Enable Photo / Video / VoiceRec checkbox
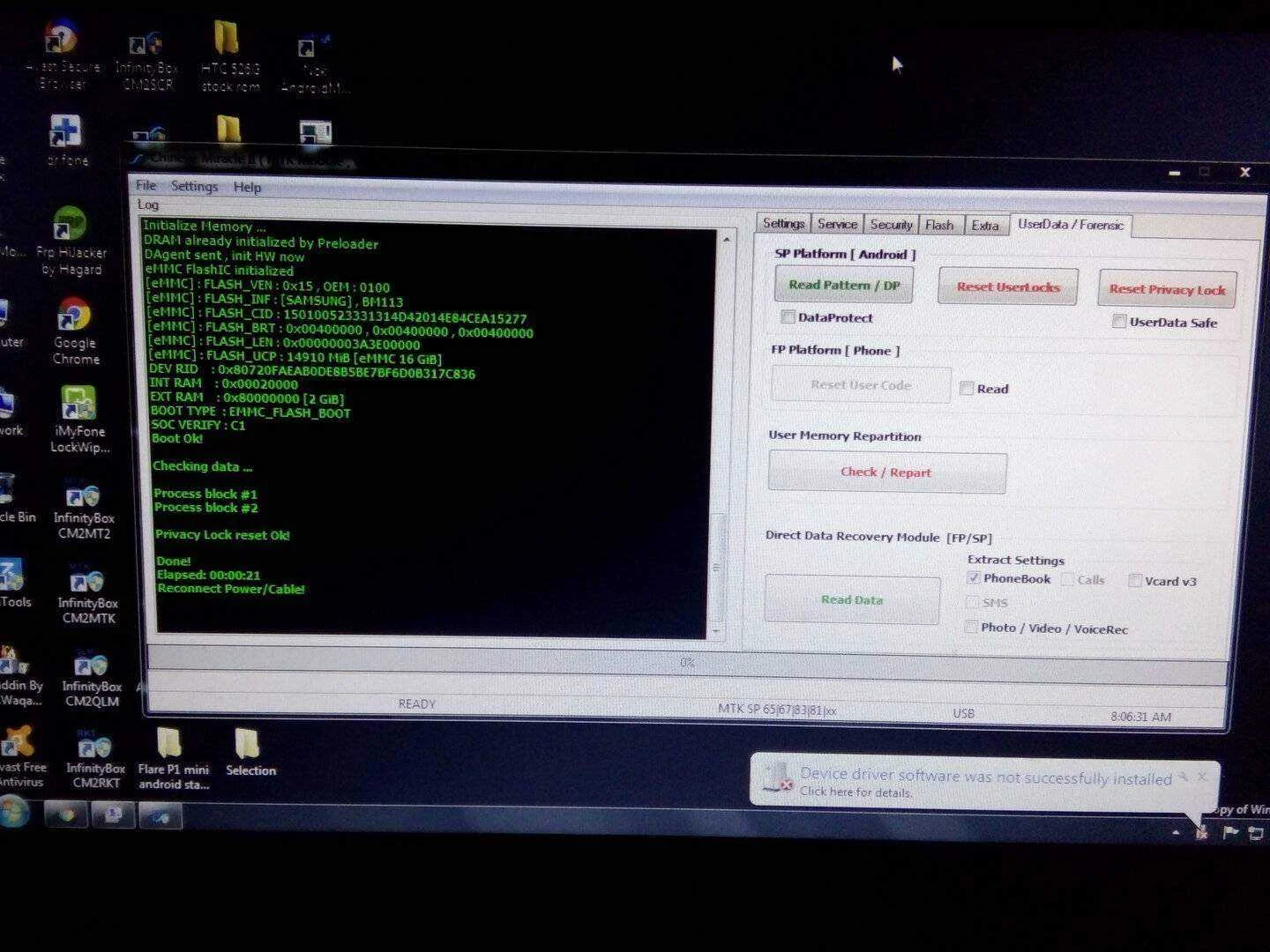The image size is (1270, 952). click(971, 627)
